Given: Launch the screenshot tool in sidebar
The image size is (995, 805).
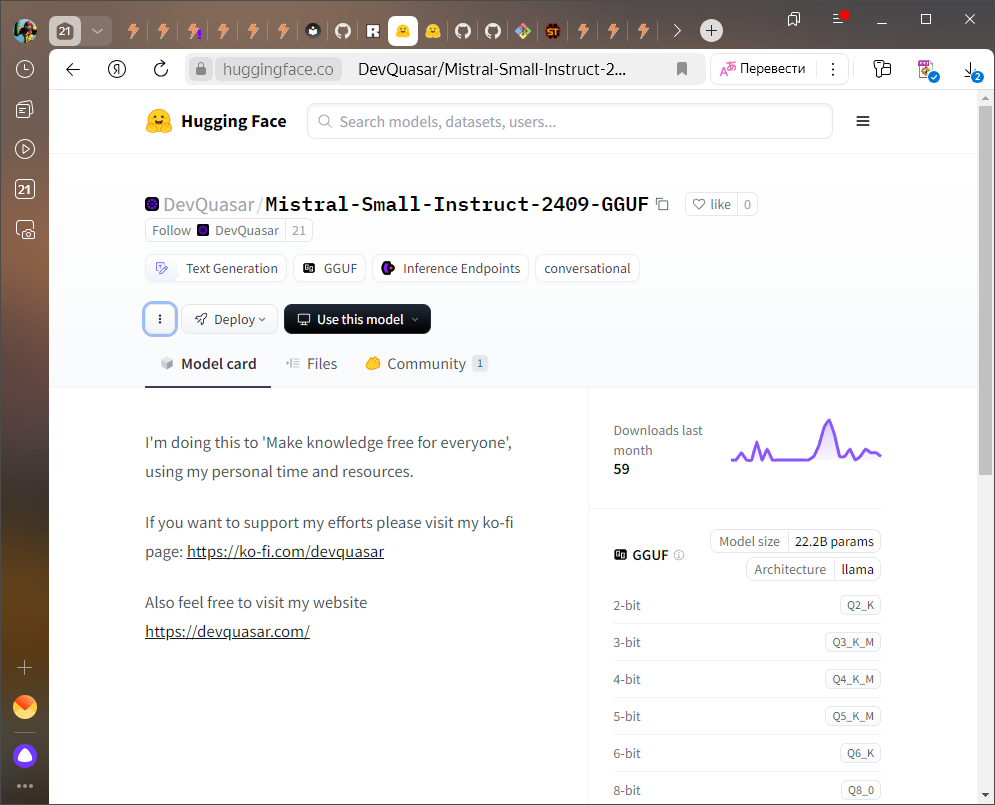Looking at the screenshot, I should tap(25, 230).
